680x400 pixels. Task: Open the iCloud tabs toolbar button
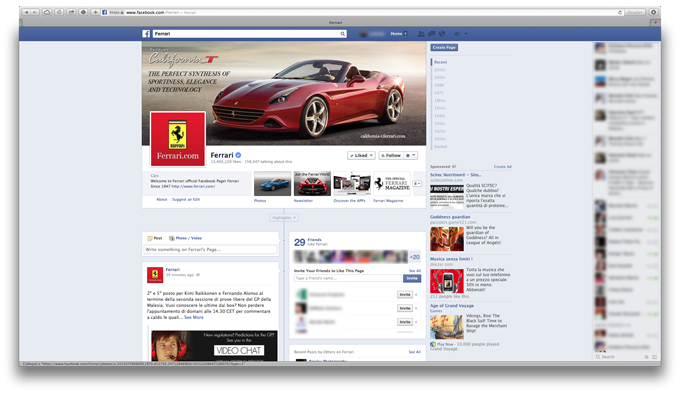click(x=47, y=12)
